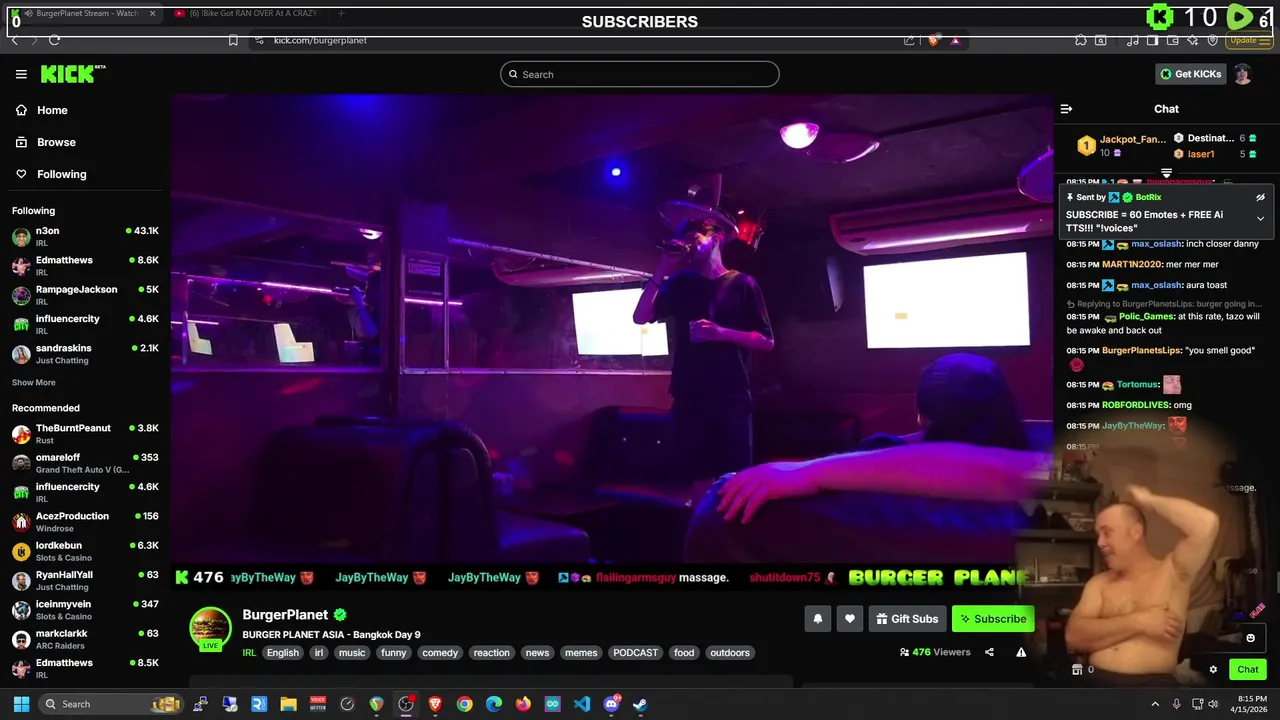The image size is (1280, 720).
Task: Follow BurgerPlanet with the heart button
Action: [x=849, y=619]
